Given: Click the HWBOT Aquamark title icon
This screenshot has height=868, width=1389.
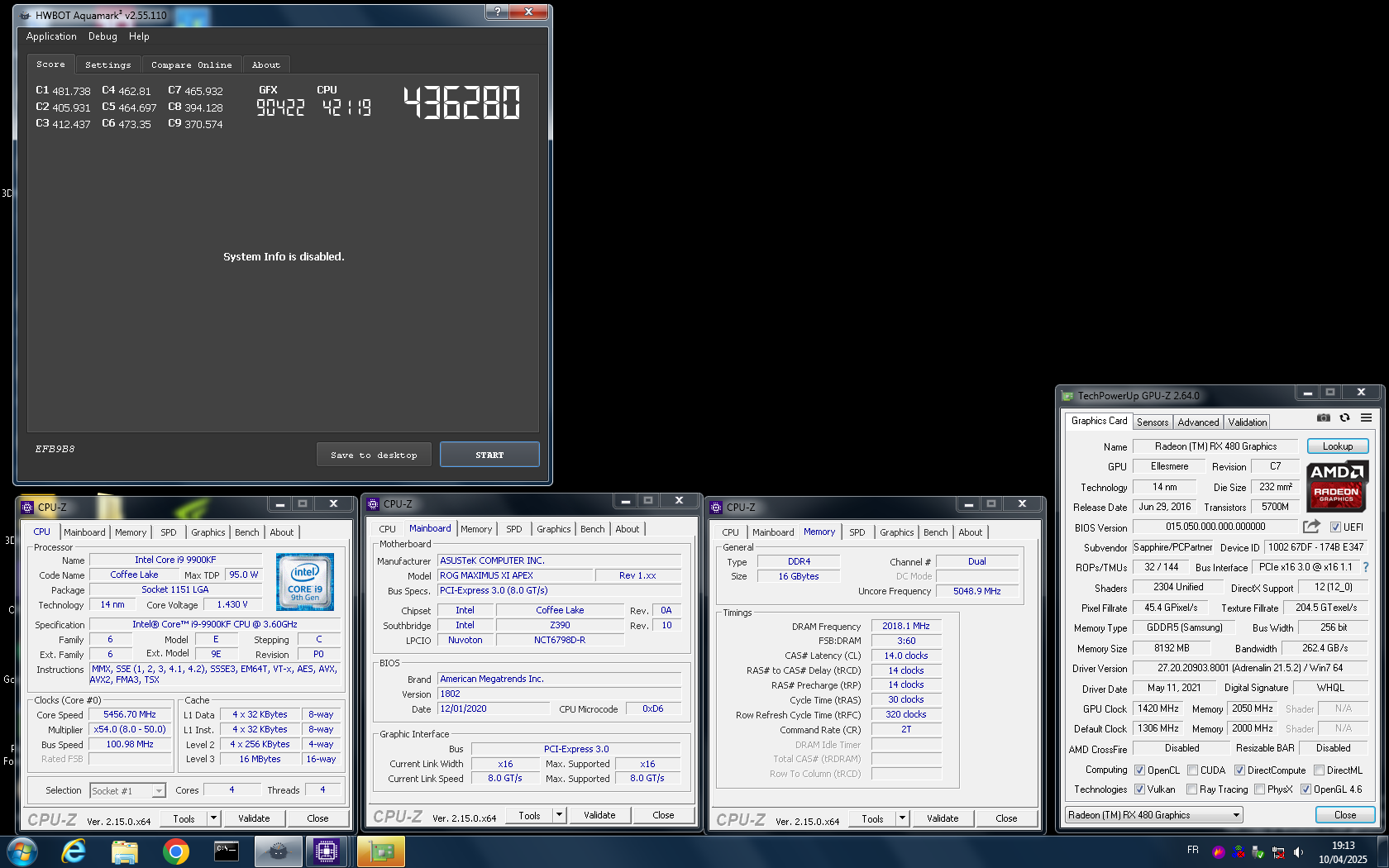Looking at the screenshot, I should coord(25,15).
